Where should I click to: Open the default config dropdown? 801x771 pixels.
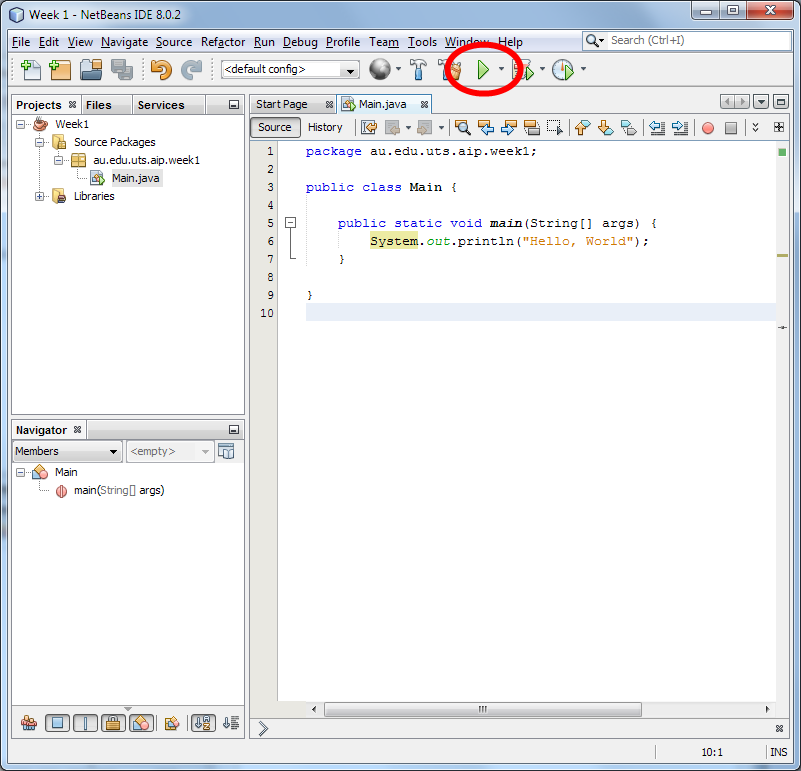[x=290, y=70]
